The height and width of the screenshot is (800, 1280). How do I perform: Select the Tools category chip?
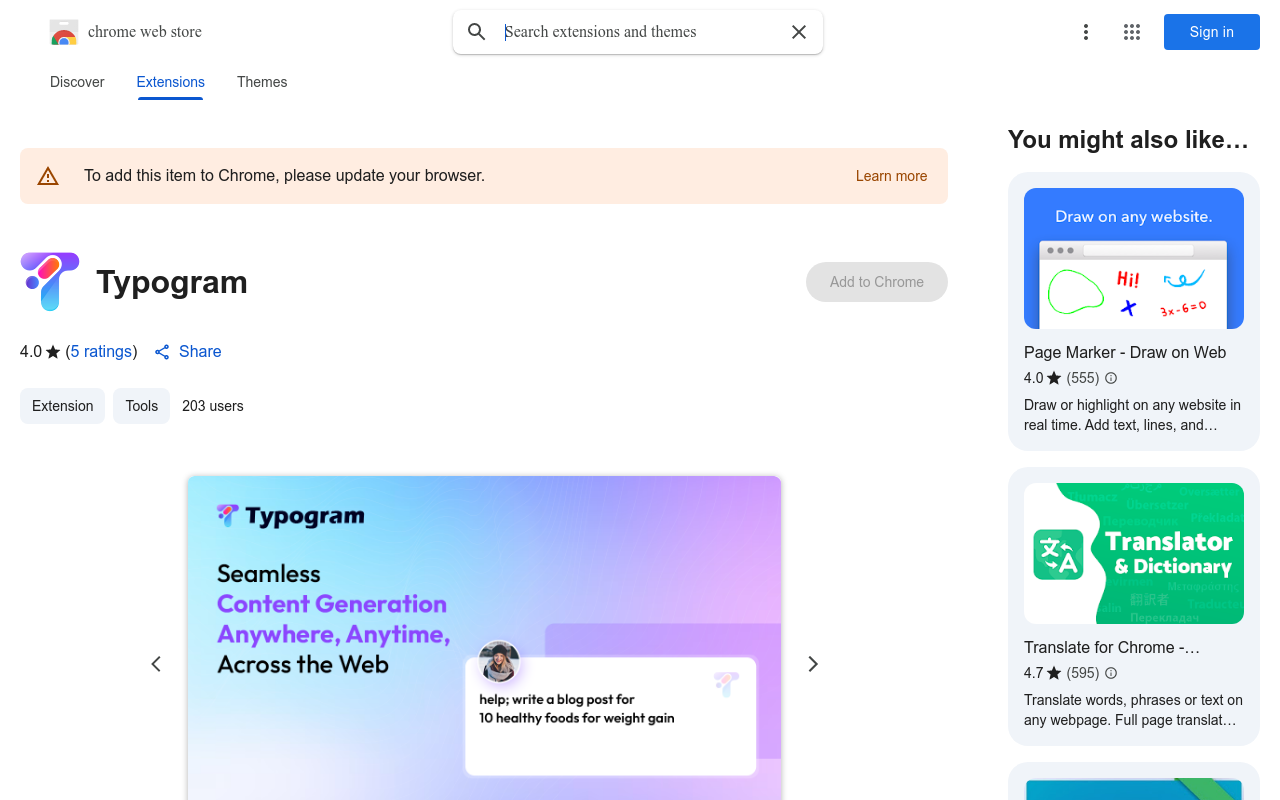pyautogui.click(x=141, y=406)
